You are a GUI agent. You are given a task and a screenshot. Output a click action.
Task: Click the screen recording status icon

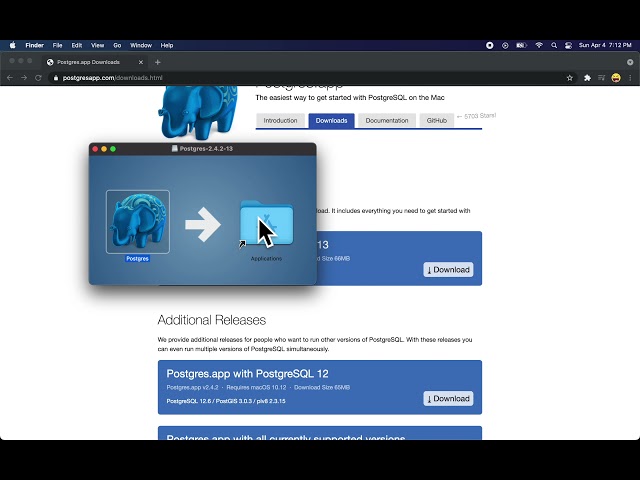coord(490,45)
